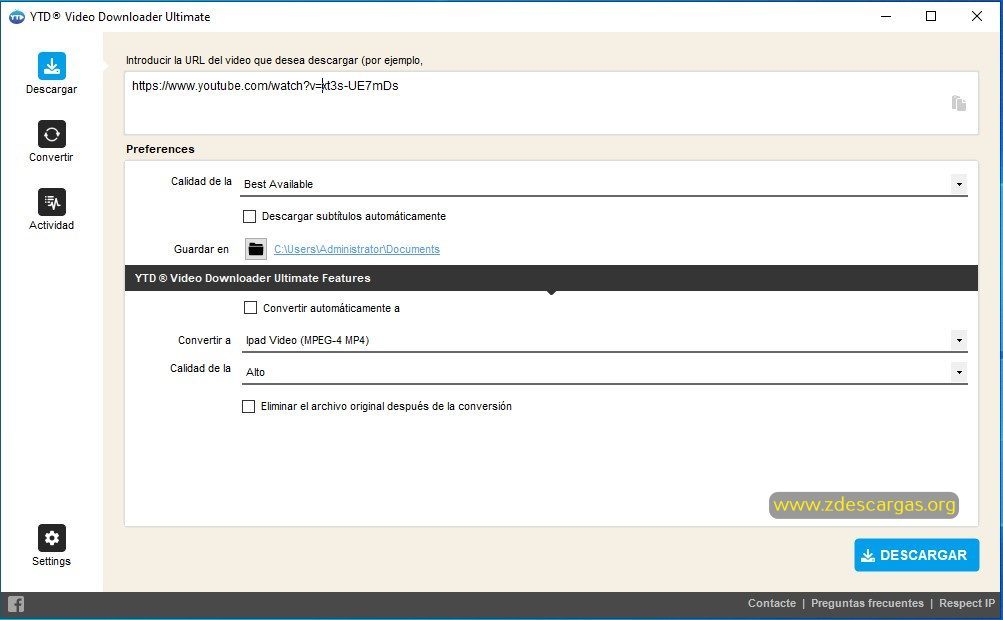Click YTD Video Downloader Ultimate Features header

tap(551, 278)
